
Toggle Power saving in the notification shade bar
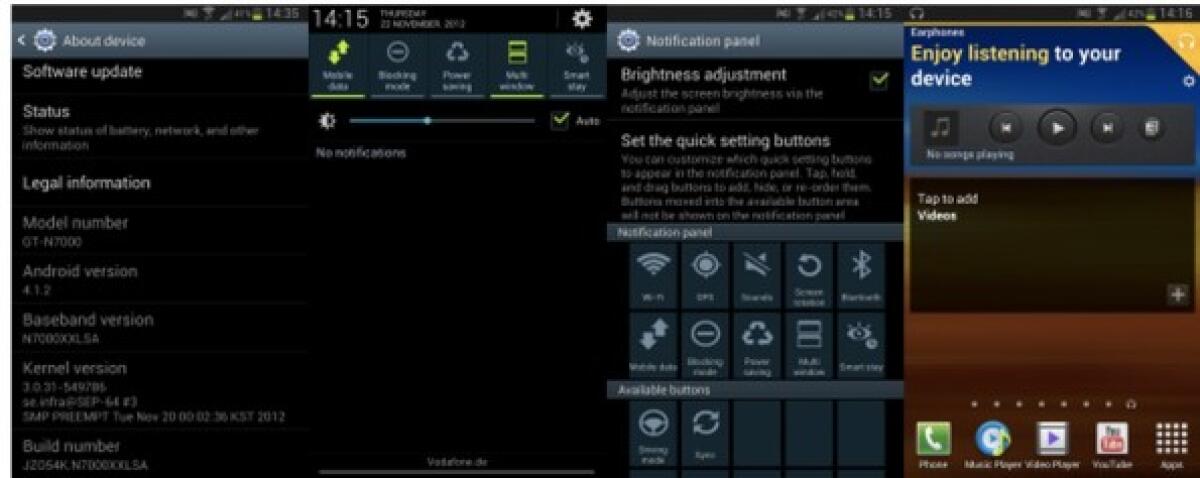click(456, 65)
